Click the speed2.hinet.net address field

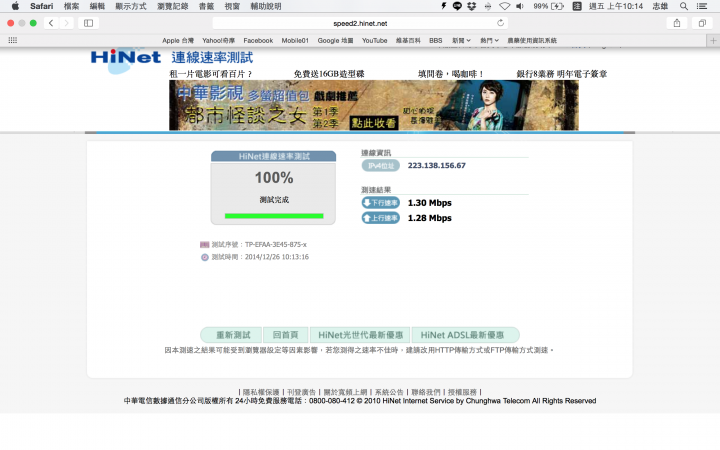(x=360, y=23)
